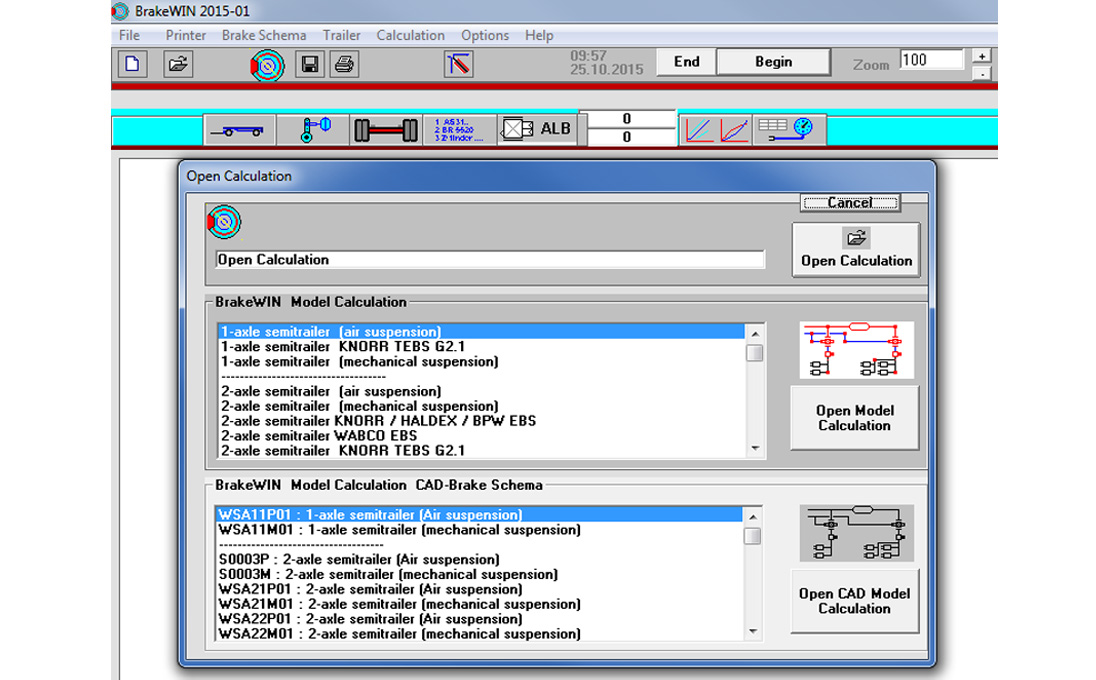Click the New document toolbar icon
The width and height of the screenshot is (1096, 680).
[x=132, y=64]
